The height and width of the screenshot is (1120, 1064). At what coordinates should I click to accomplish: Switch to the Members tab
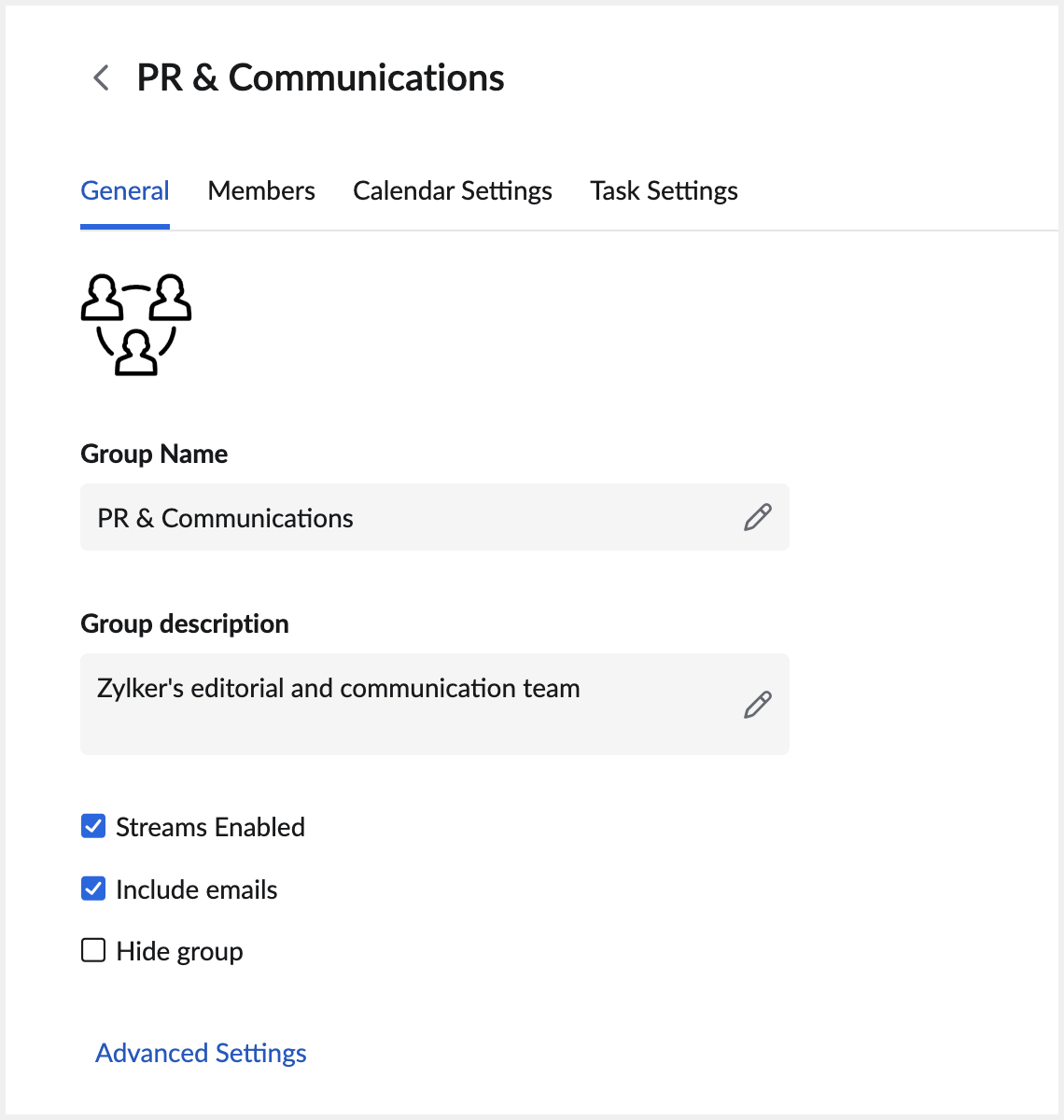pos(261,190)
